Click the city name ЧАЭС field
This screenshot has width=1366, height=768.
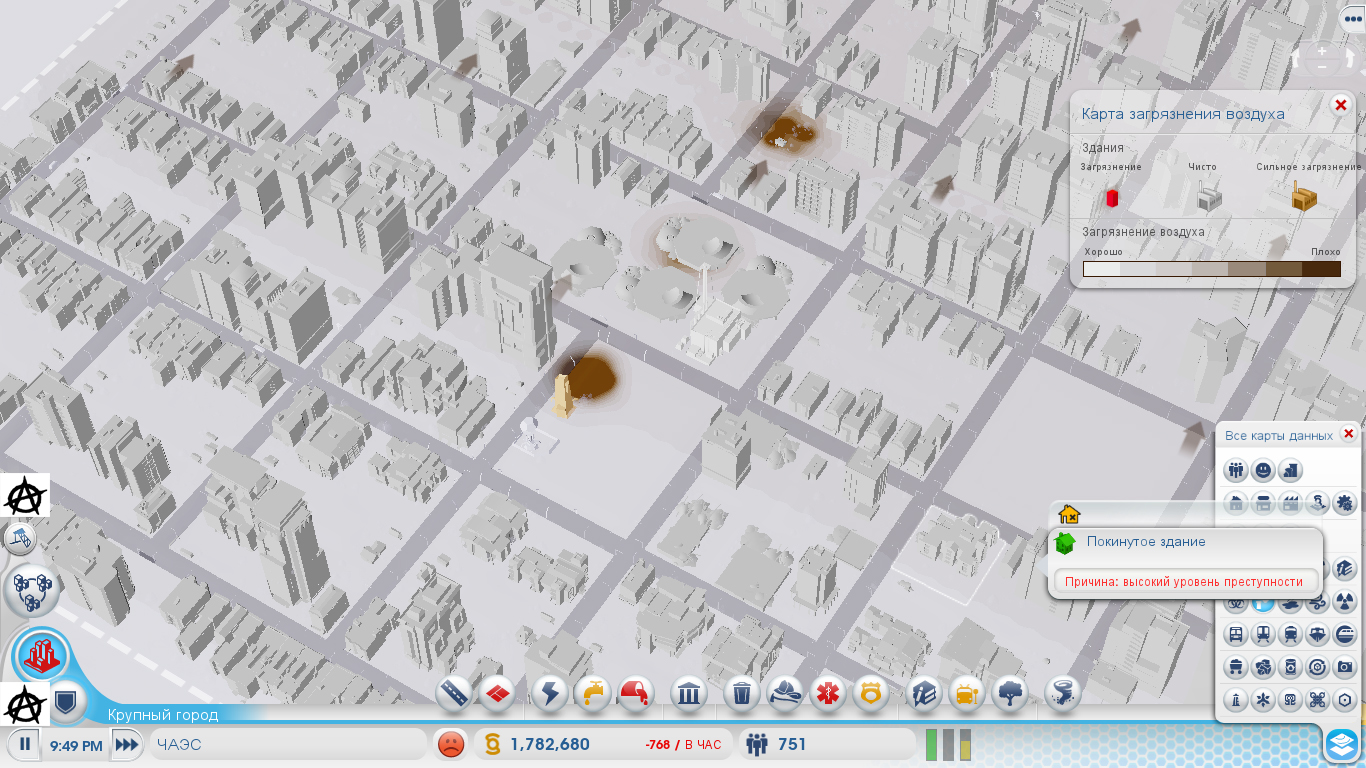point(288,745)
